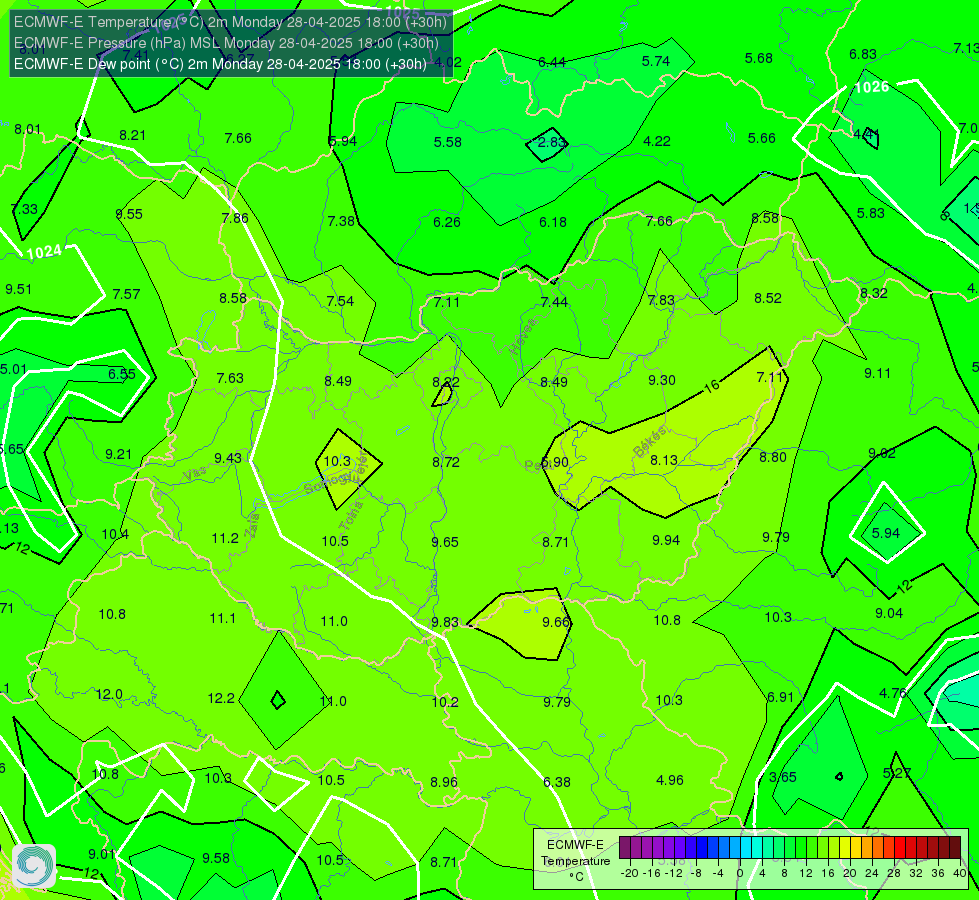Click the 1026 pressure isobar label
The width and height of the screenshot is (979, 900).
[872, 87]
